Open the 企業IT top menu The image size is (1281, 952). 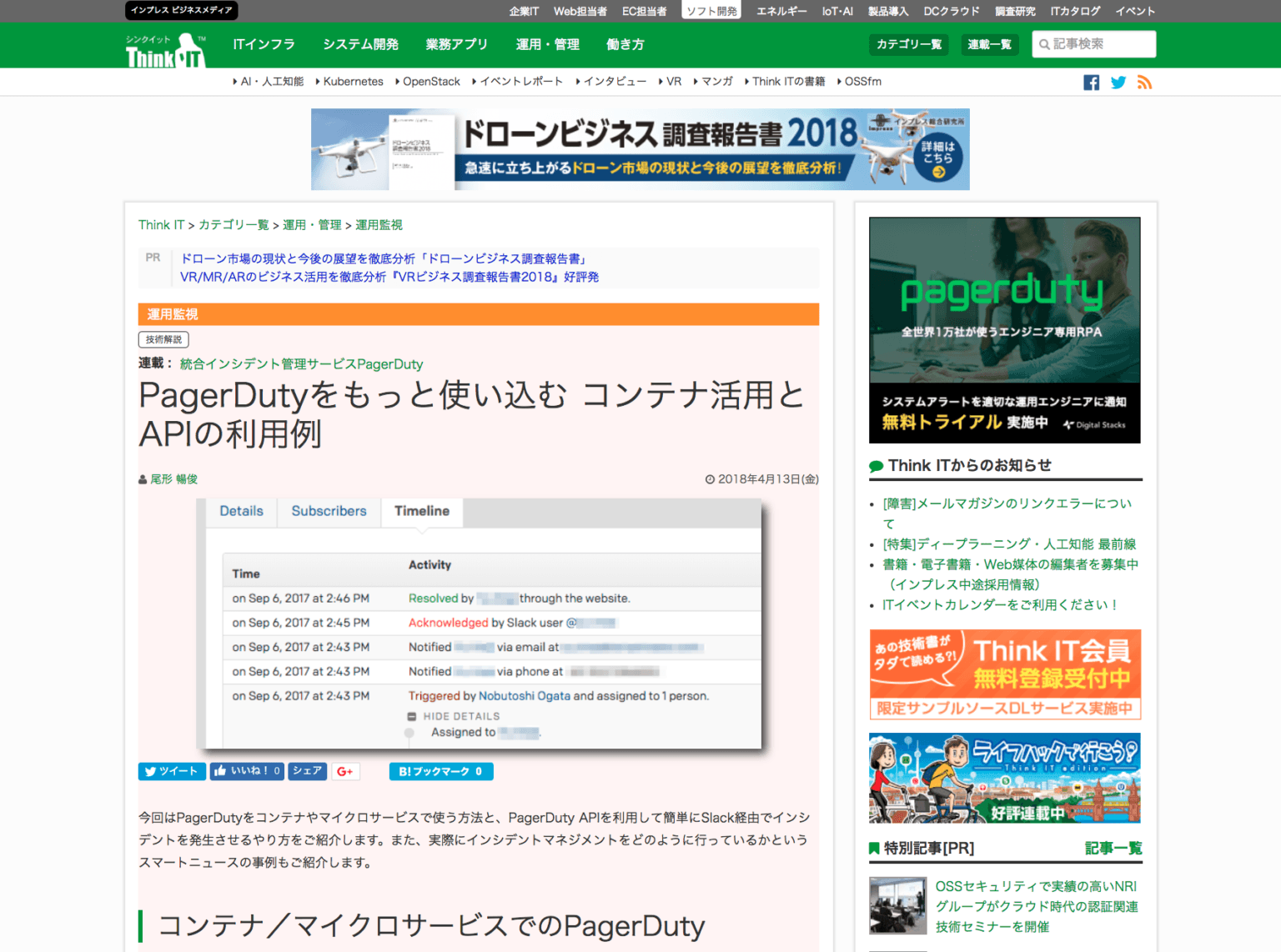524,11
